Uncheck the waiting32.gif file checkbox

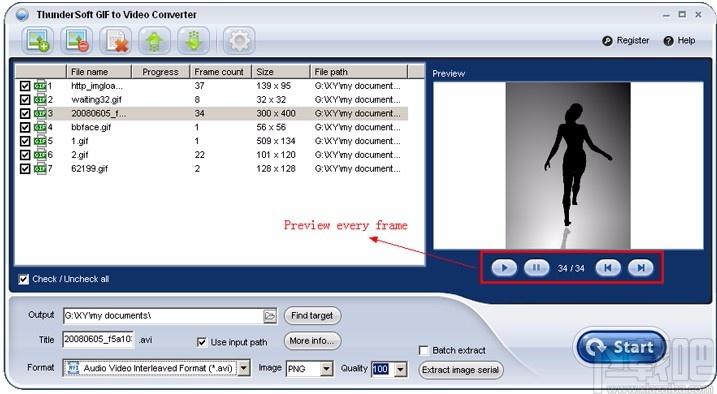[25, 100]
